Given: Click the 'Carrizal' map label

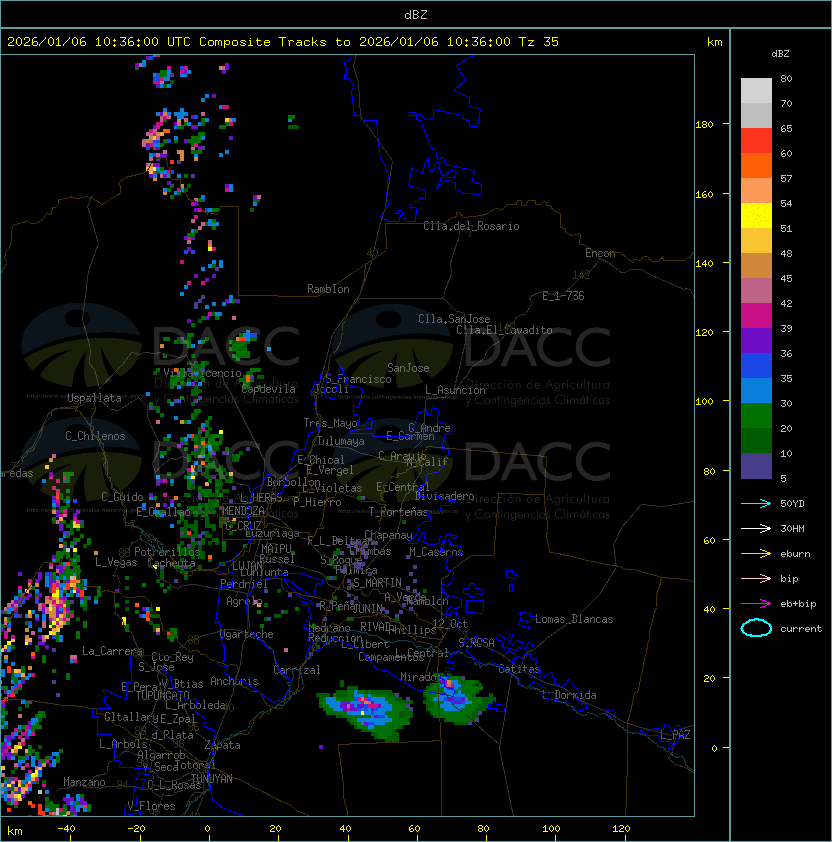Looking at the screenshot, I should pyautogui.click(x=296, y=670).
